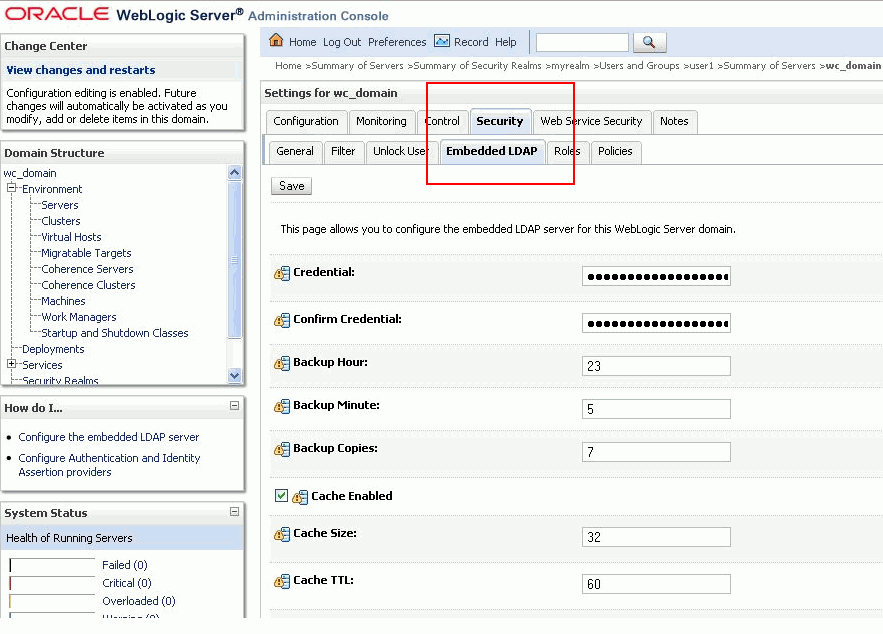Click the icon beside Cache Size label
883x634 pixels.
pyautogui.click(x=282, y=534)
